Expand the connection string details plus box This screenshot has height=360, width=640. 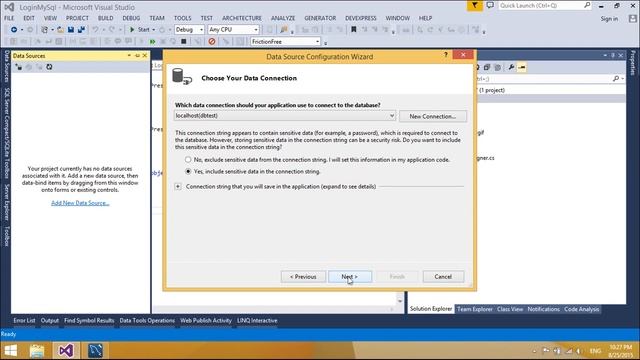(178, 187)
